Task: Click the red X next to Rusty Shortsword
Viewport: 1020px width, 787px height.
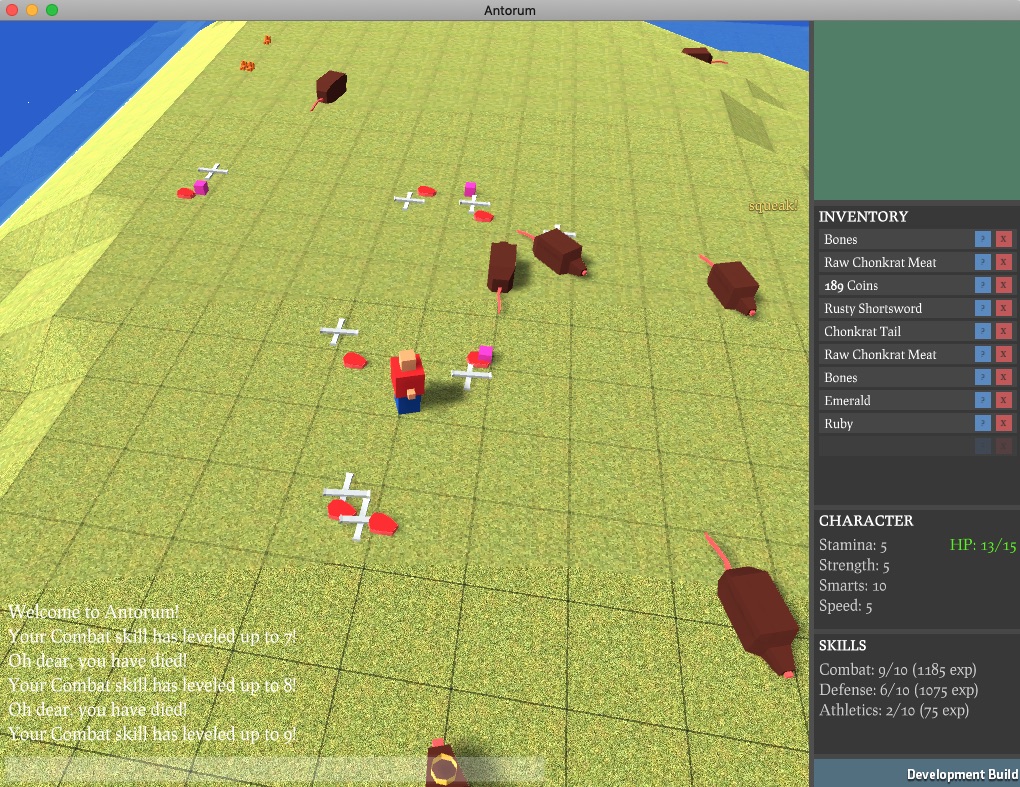Action: click(1003, 309)
